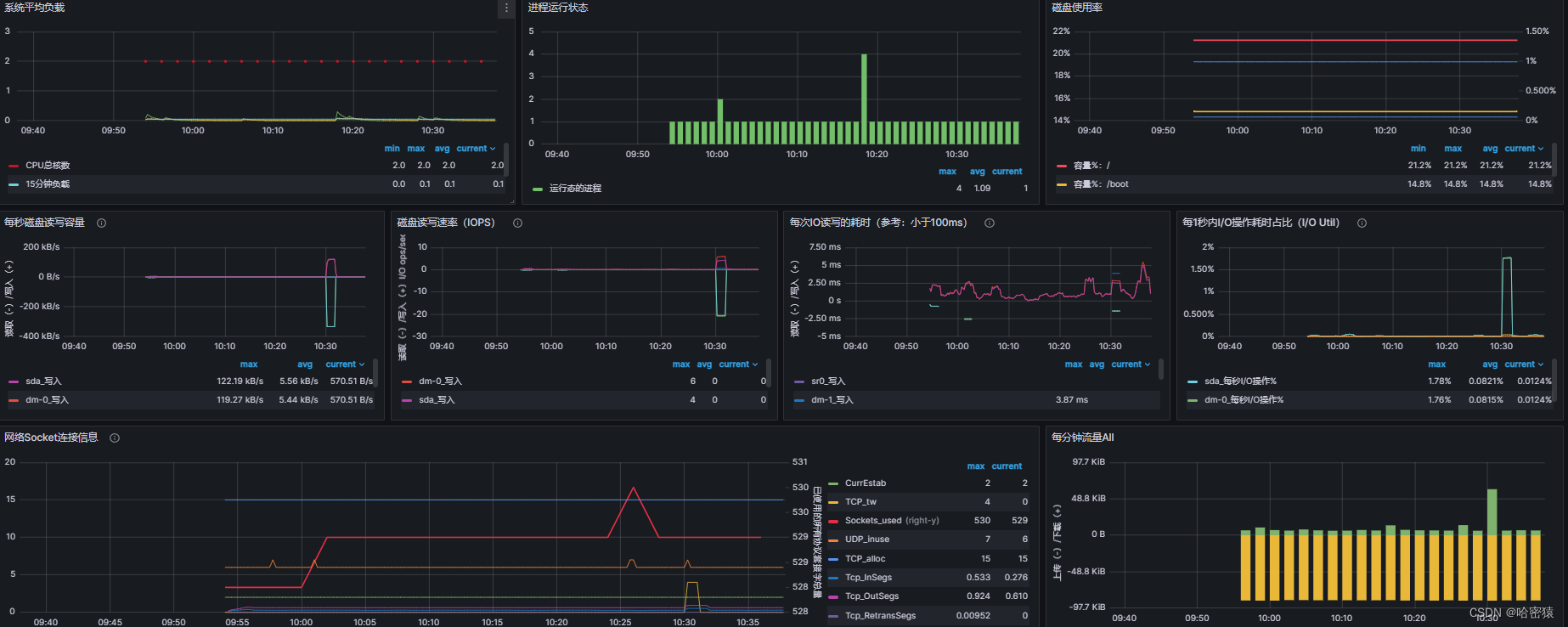Toggle sr0_写入 series in IO latency legend

[828, 381]
